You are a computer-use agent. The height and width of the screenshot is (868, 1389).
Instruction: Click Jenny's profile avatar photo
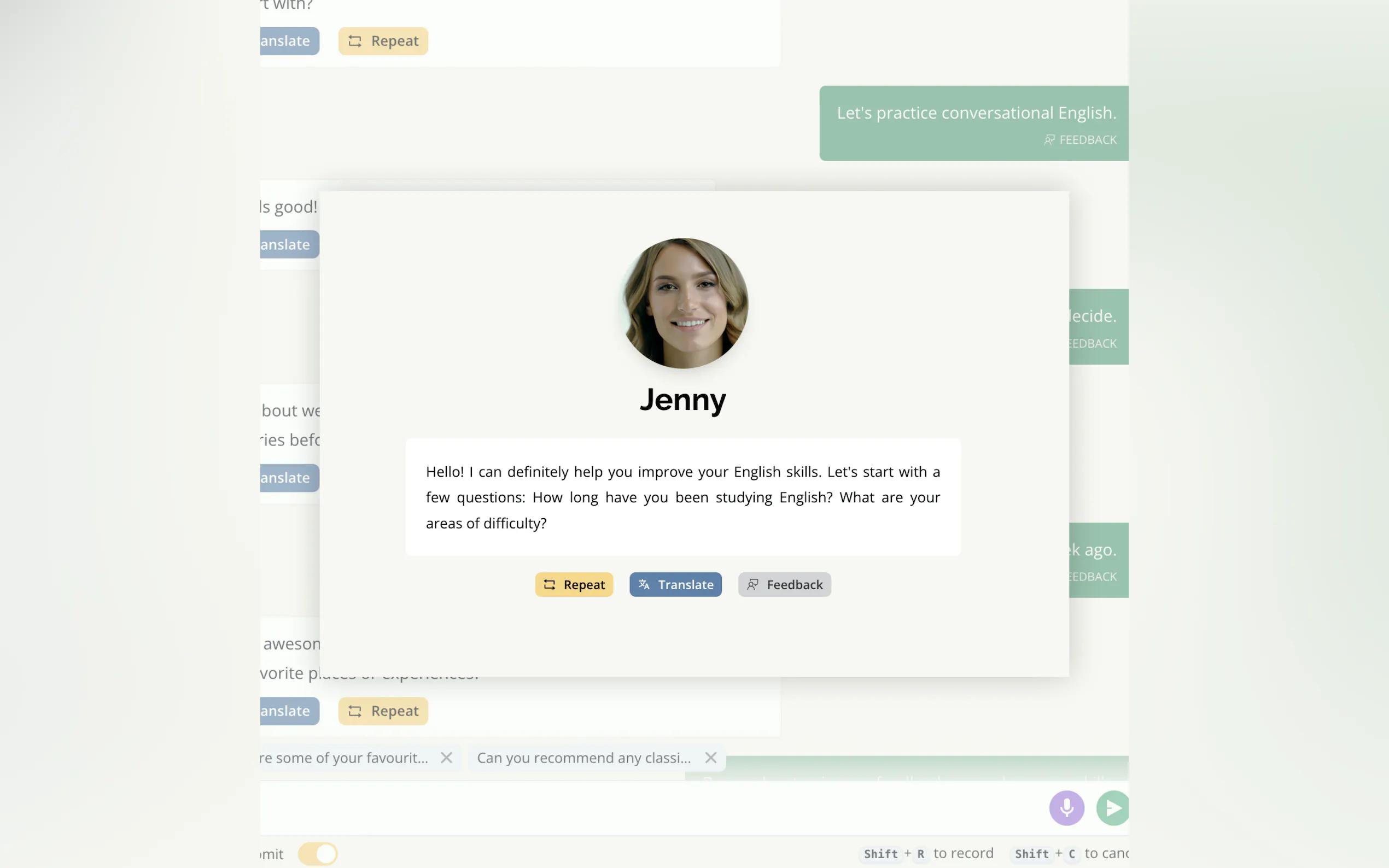click(x=684, y=303)
